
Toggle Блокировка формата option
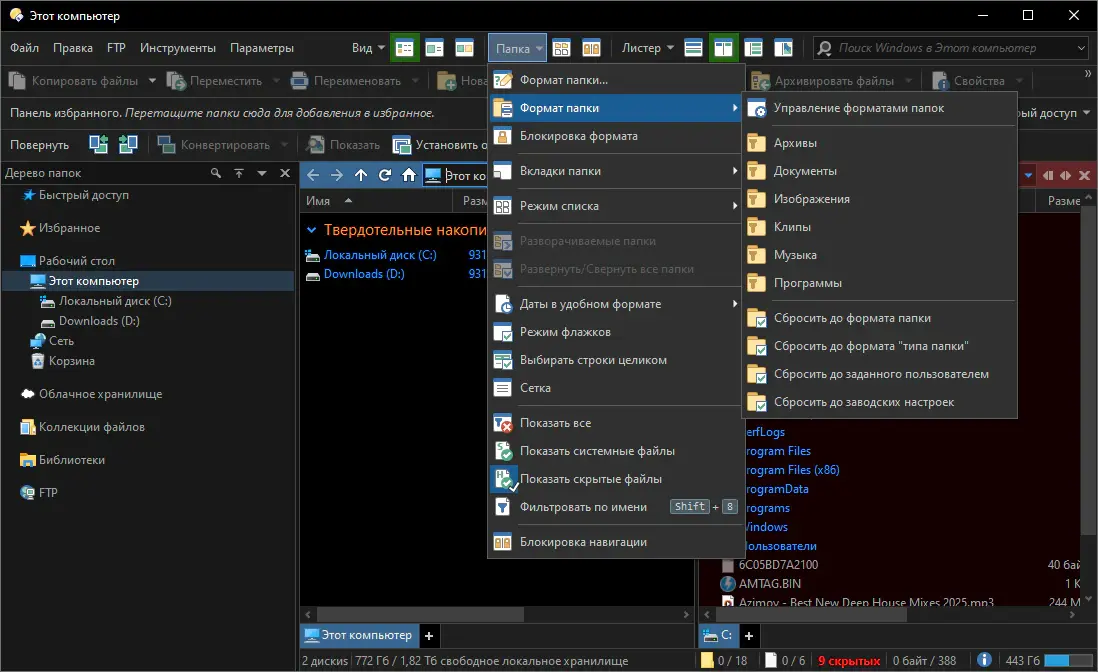[x=616, y=136]
